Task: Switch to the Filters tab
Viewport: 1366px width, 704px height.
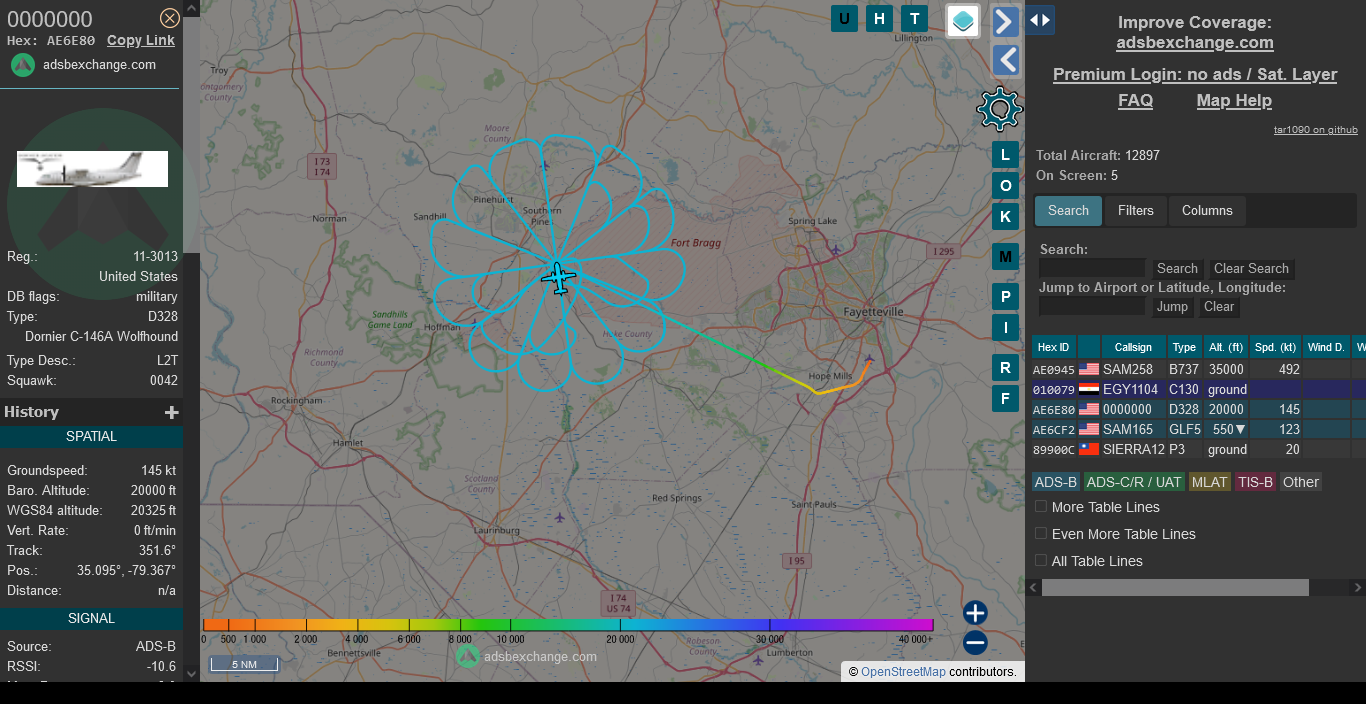Action: point(1135,211)
